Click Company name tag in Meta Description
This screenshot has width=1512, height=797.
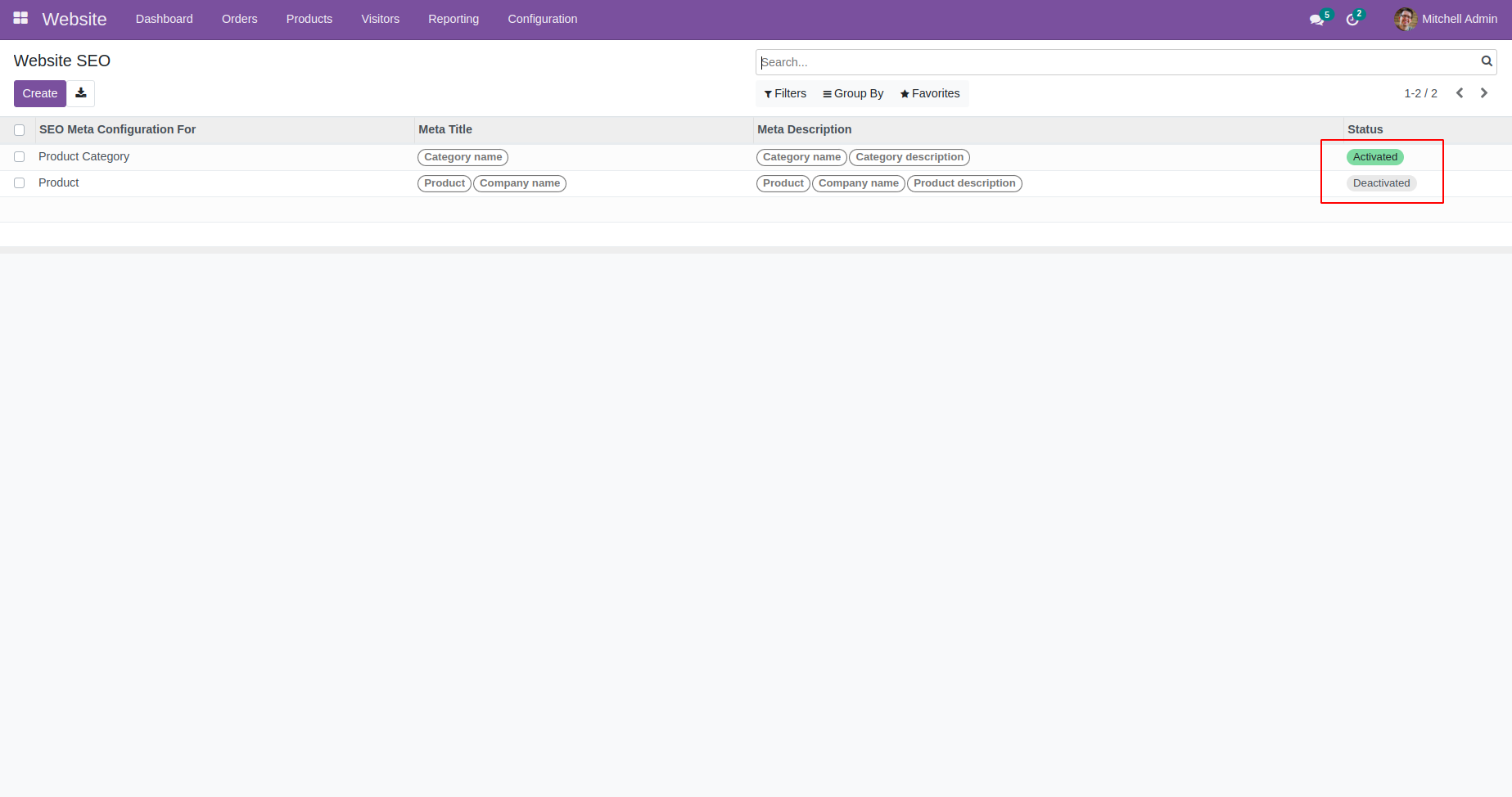point(859,183)
